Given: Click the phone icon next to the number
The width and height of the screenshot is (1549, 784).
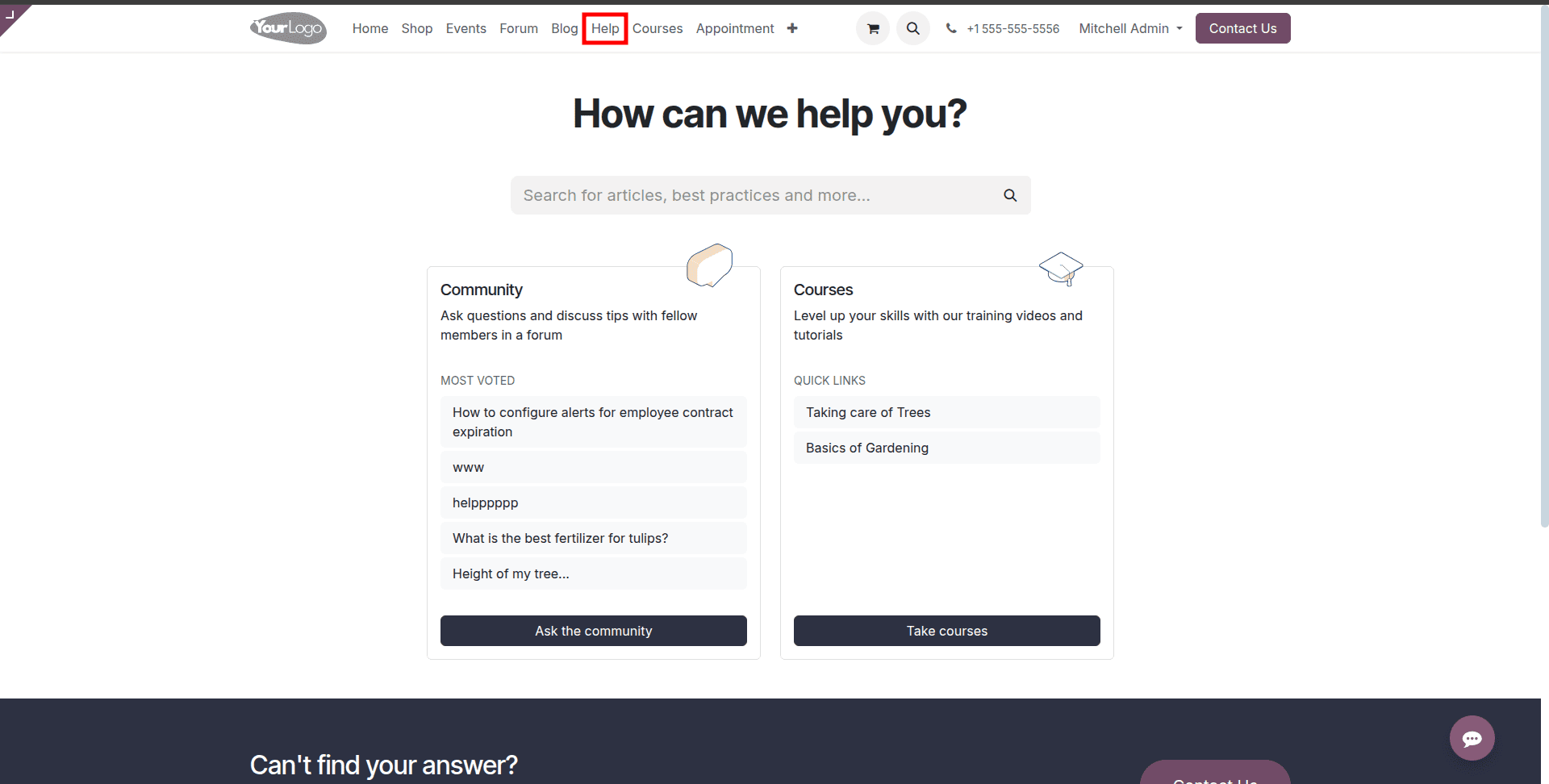Looking at the screenshot, I should 951,28.
